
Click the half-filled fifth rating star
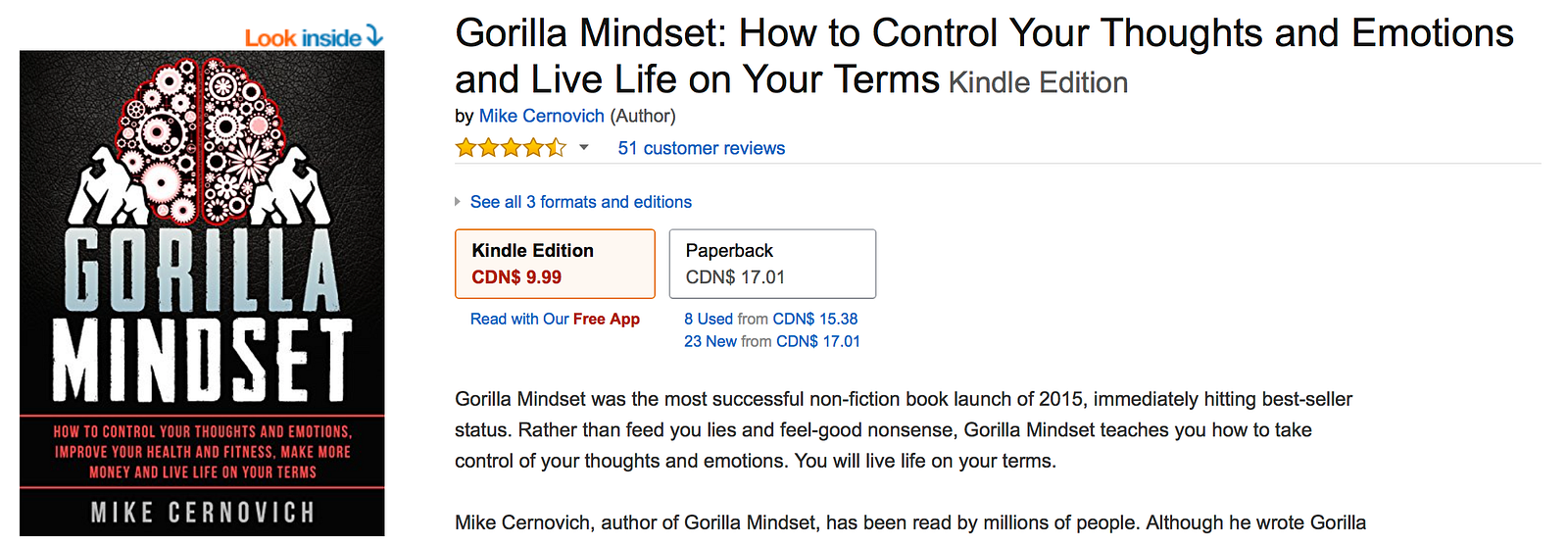point(557,148)
